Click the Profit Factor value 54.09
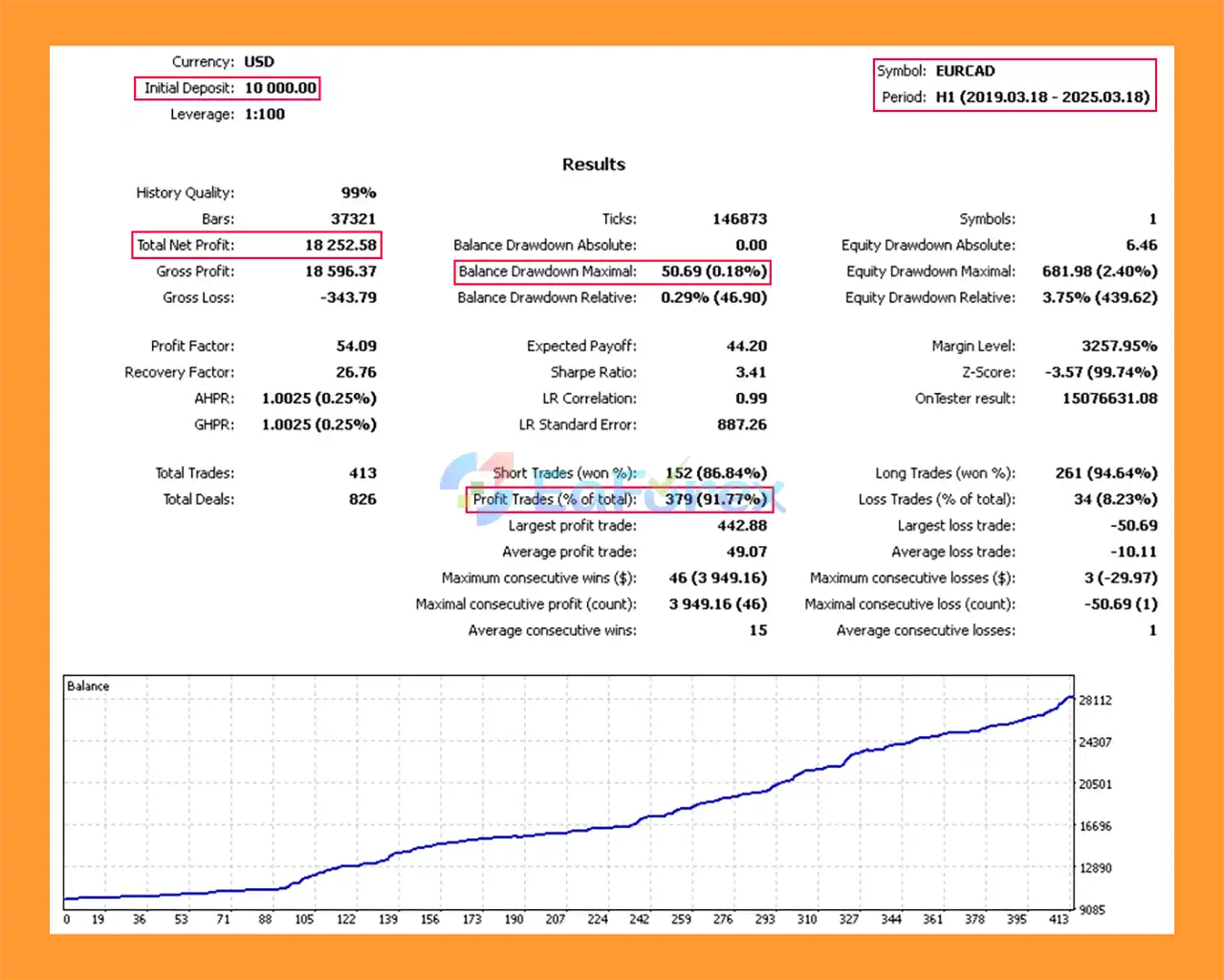This screenshot has width=1224, height=980. pos(356,346)
